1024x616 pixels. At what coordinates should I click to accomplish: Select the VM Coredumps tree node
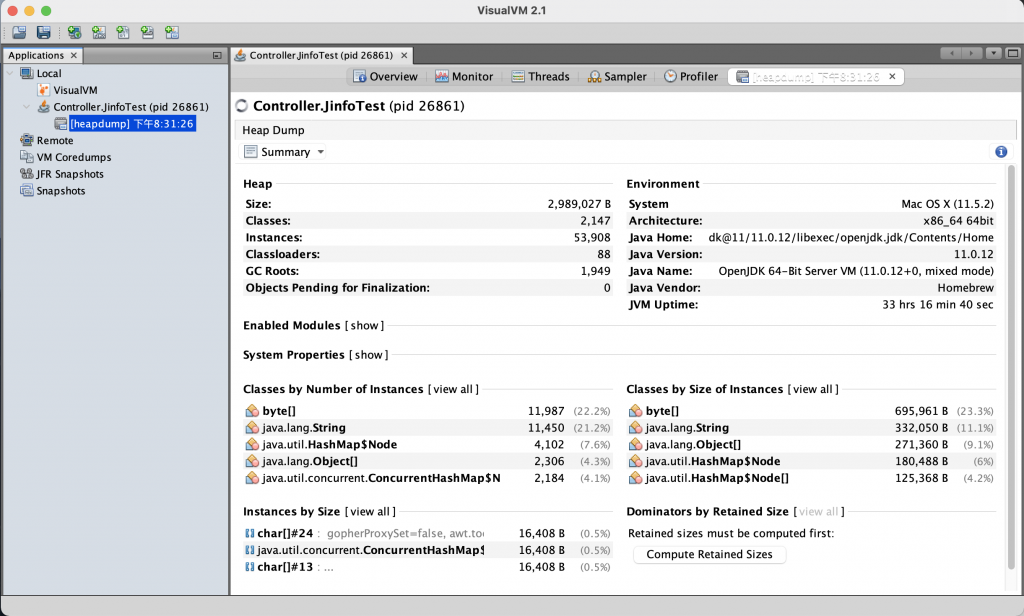65,157
